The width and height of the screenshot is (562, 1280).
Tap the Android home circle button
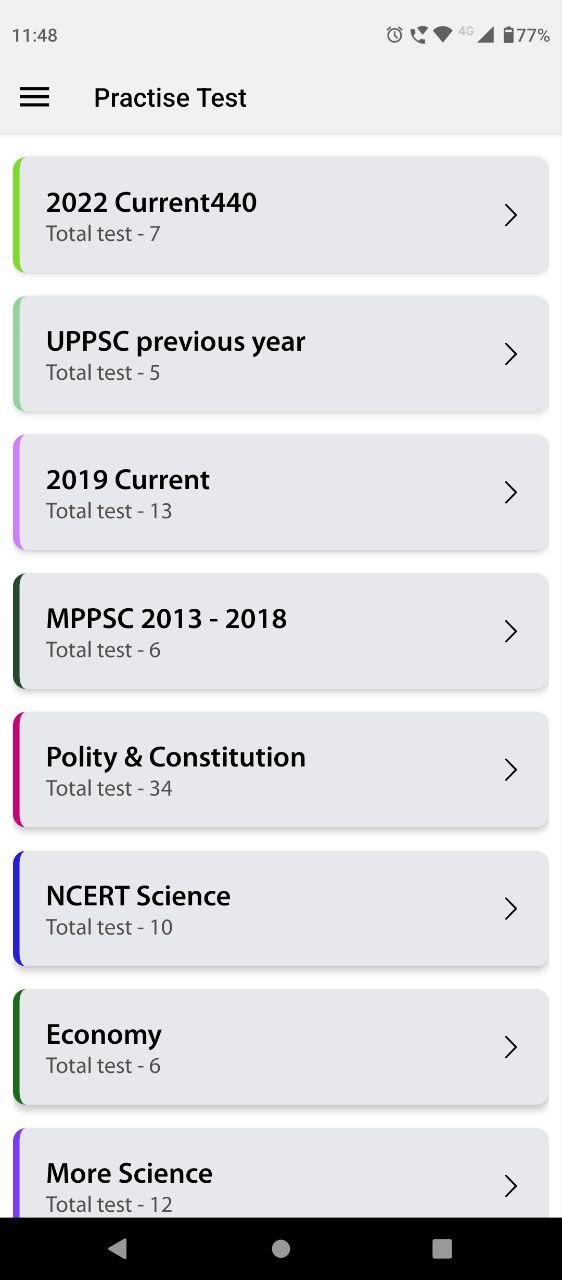(x=281, y=1248)
